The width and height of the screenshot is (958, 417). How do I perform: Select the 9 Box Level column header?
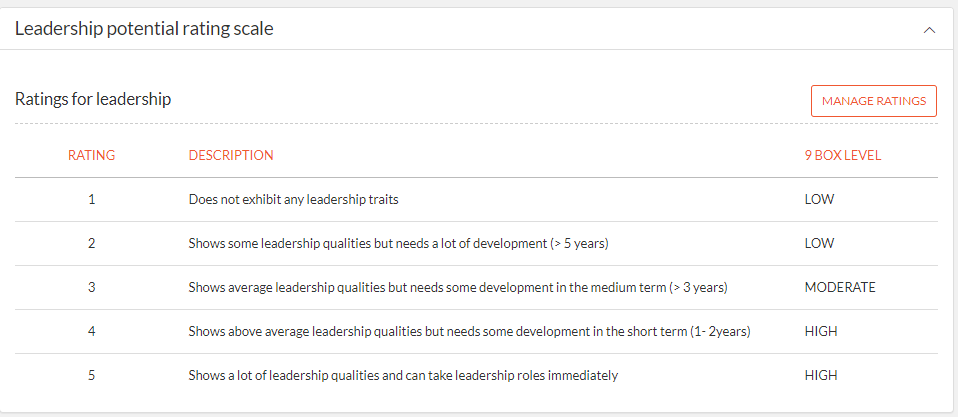(843, 155)
